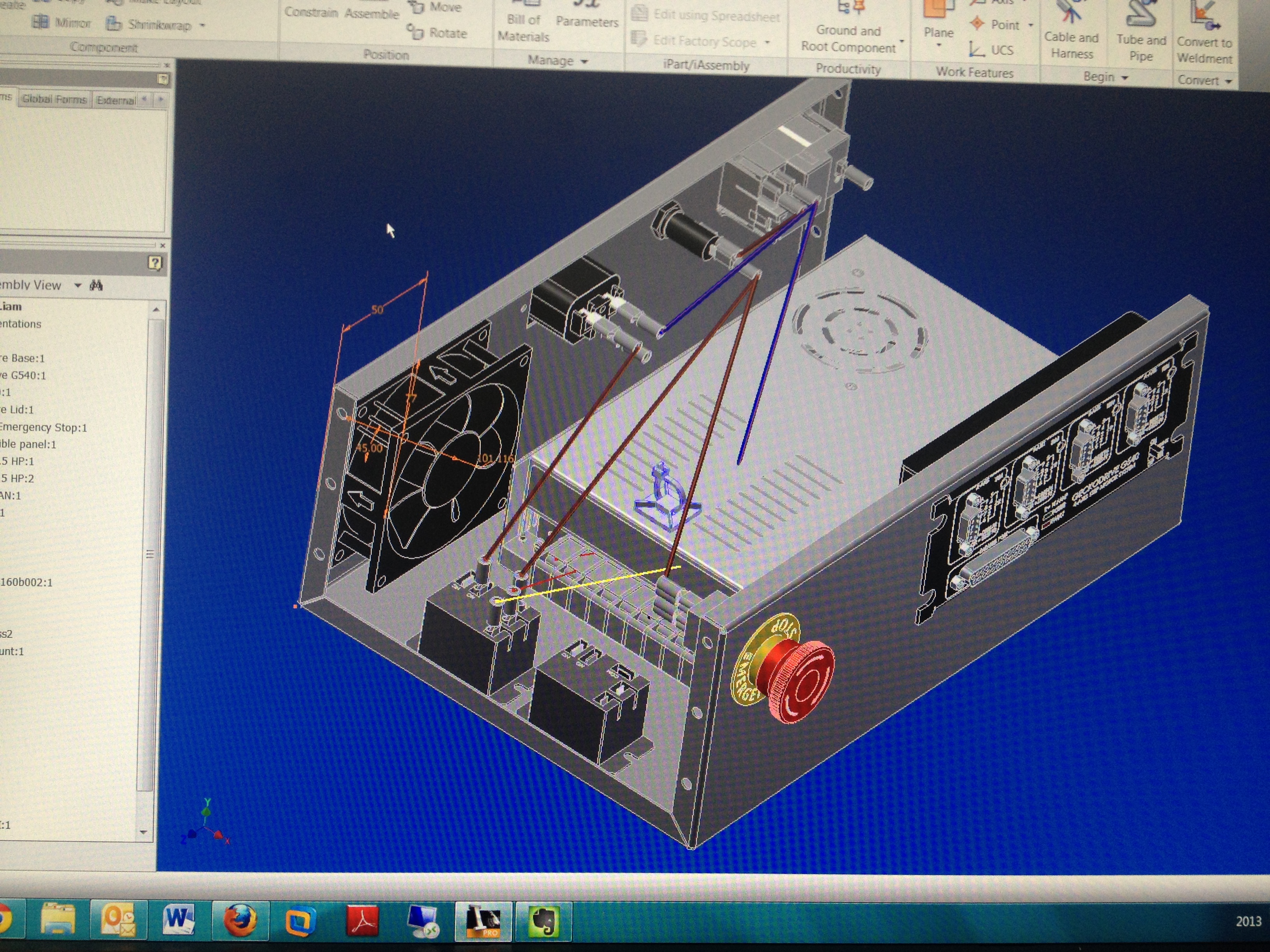Image resolution: width=1270 pixels, height=952 pixels.
Task: Switch to the Global Forms tab
Action: (54, 99)
